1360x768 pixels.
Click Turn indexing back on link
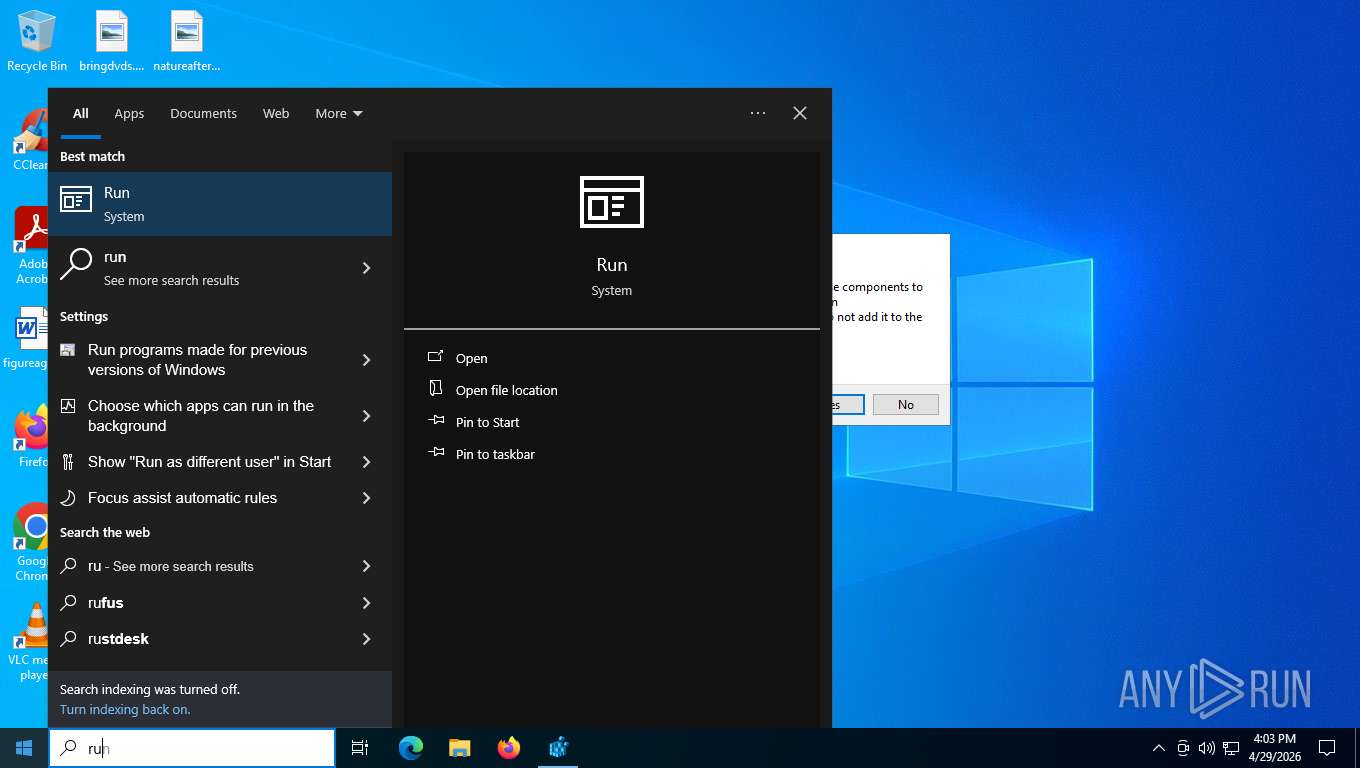click(x=125, y=709)
